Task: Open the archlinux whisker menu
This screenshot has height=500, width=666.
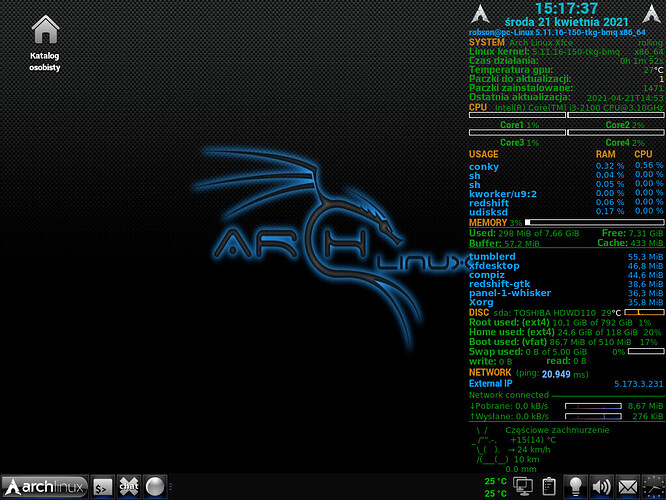Action: coord(45,487)
